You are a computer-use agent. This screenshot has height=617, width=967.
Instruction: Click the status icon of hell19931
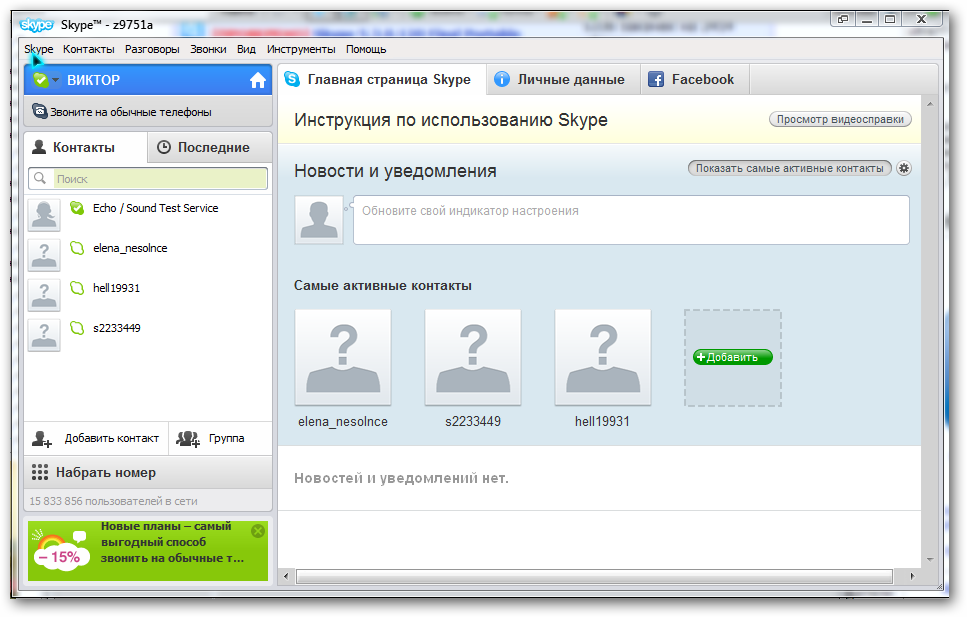tap(77, 288)
